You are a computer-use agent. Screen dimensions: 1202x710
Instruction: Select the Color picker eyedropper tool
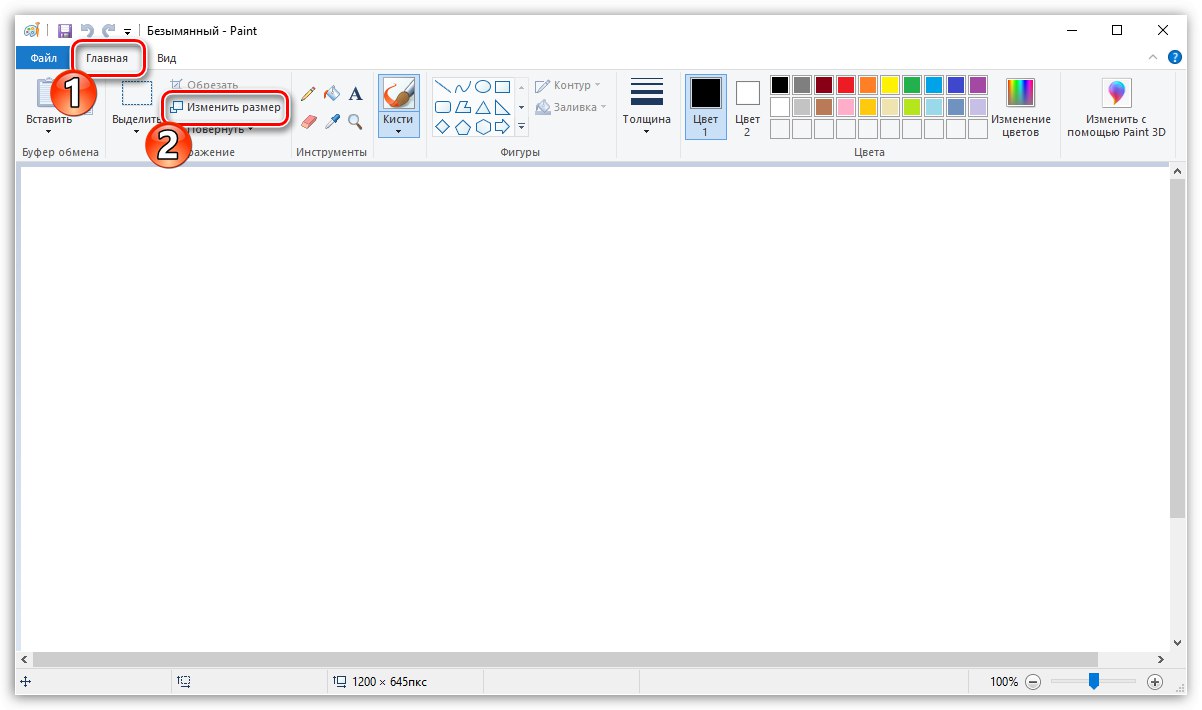[331, 121]
